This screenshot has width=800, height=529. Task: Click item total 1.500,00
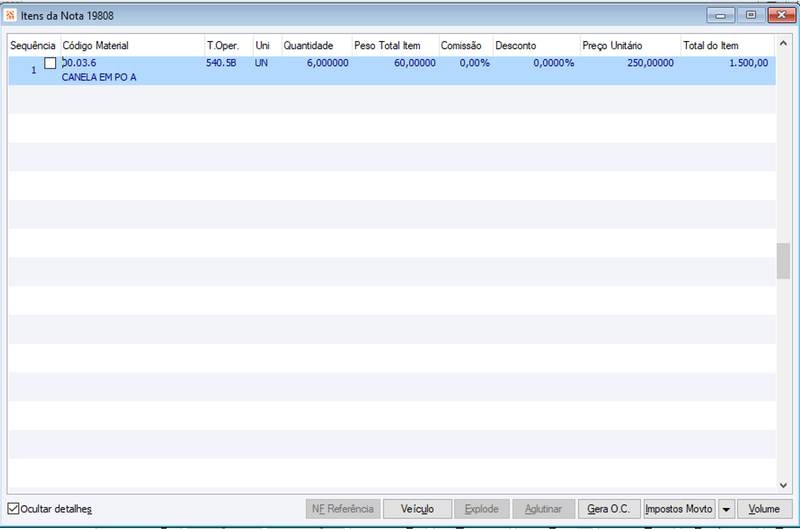[748, 63]
